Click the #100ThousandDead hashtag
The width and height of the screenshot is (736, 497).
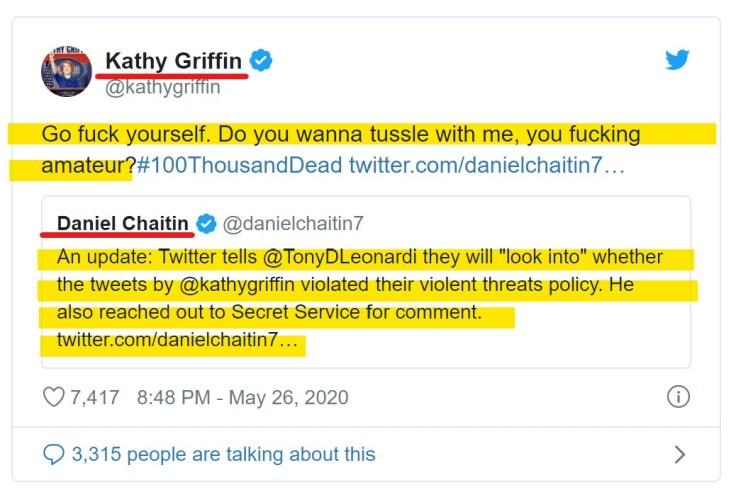[x=239, y=165]
